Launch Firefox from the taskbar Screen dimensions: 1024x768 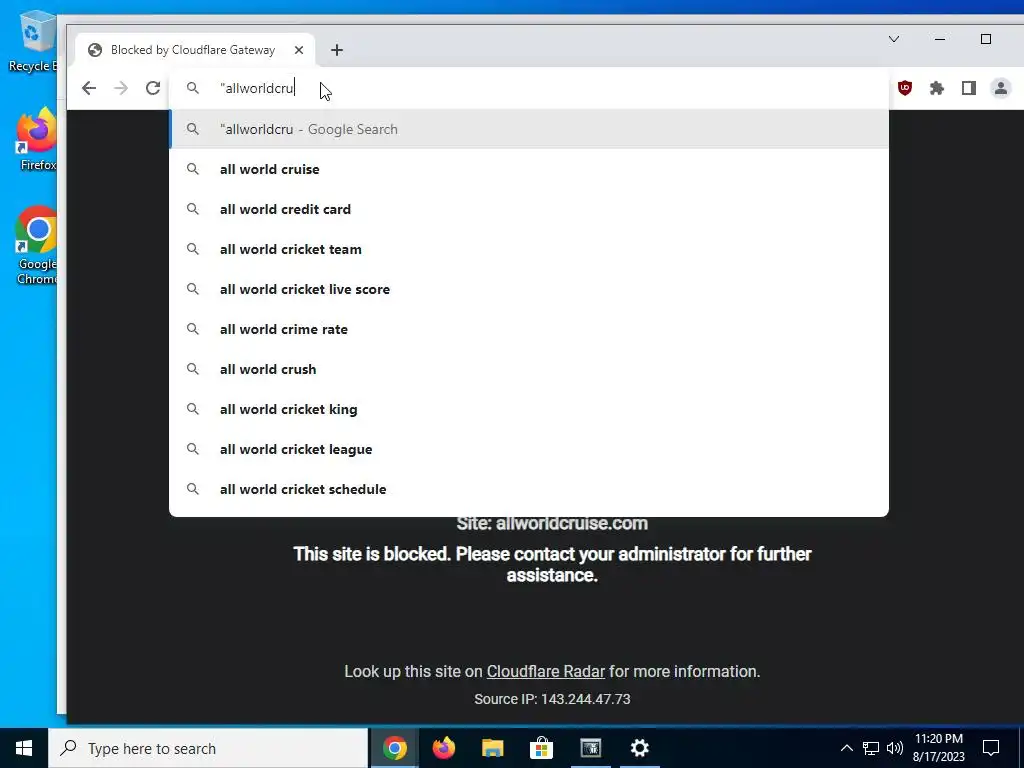[x=443, y=748]
